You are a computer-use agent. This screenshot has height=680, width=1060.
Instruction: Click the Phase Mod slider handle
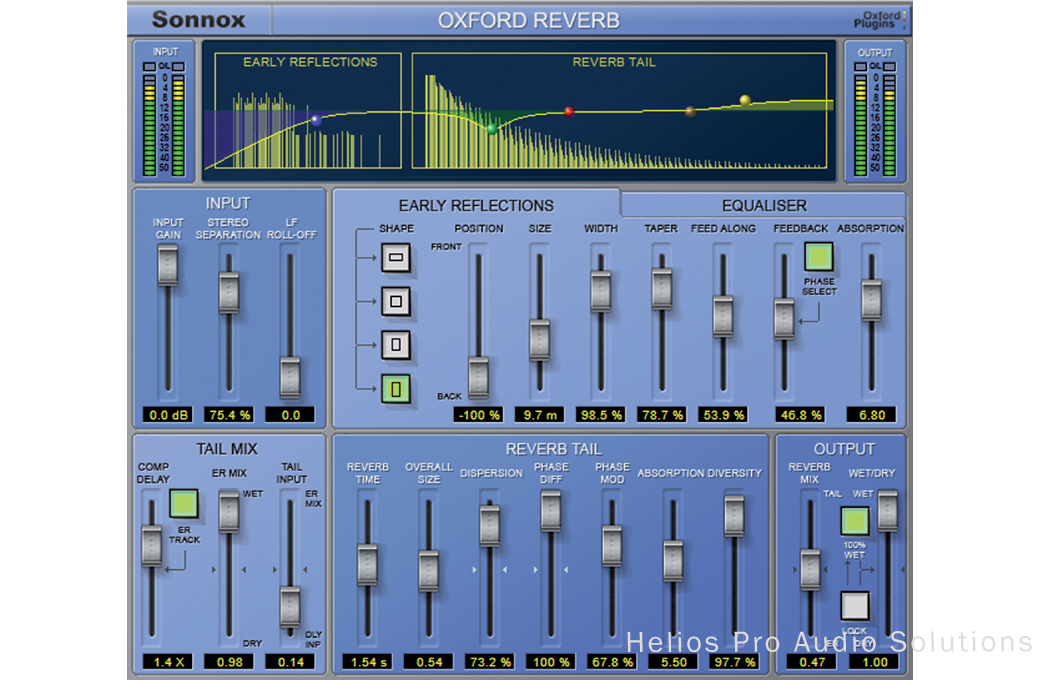click(x=612, y=546)
